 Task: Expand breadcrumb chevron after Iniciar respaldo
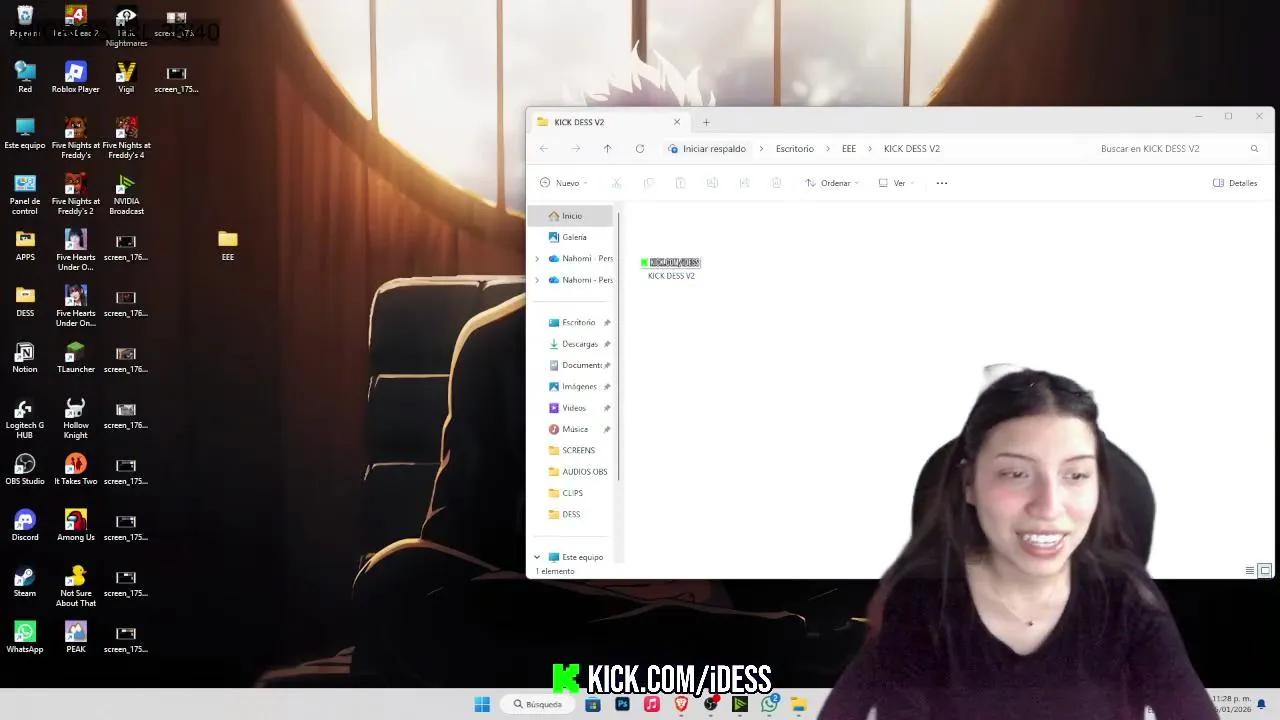(759, 149)
